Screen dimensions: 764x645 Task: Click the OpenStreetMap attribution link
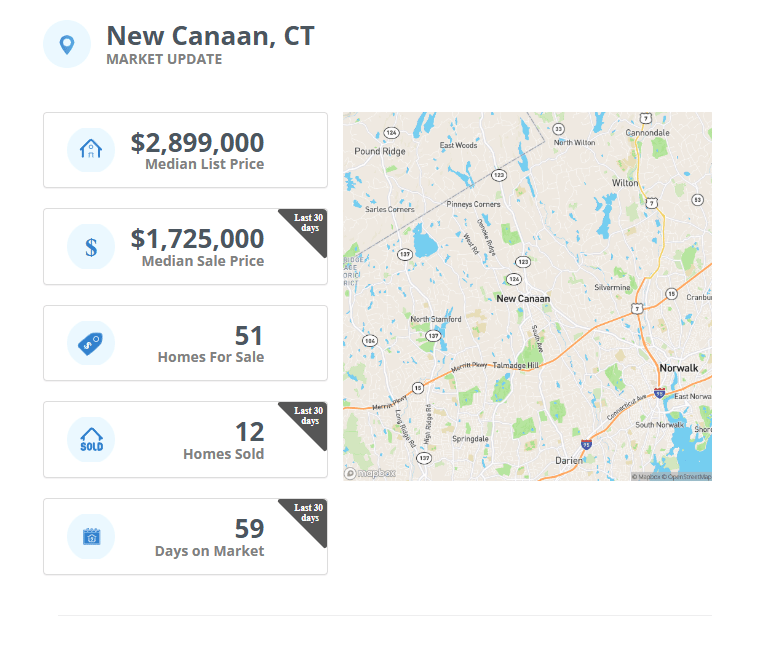pyautogui.click(x=686, y=477)
